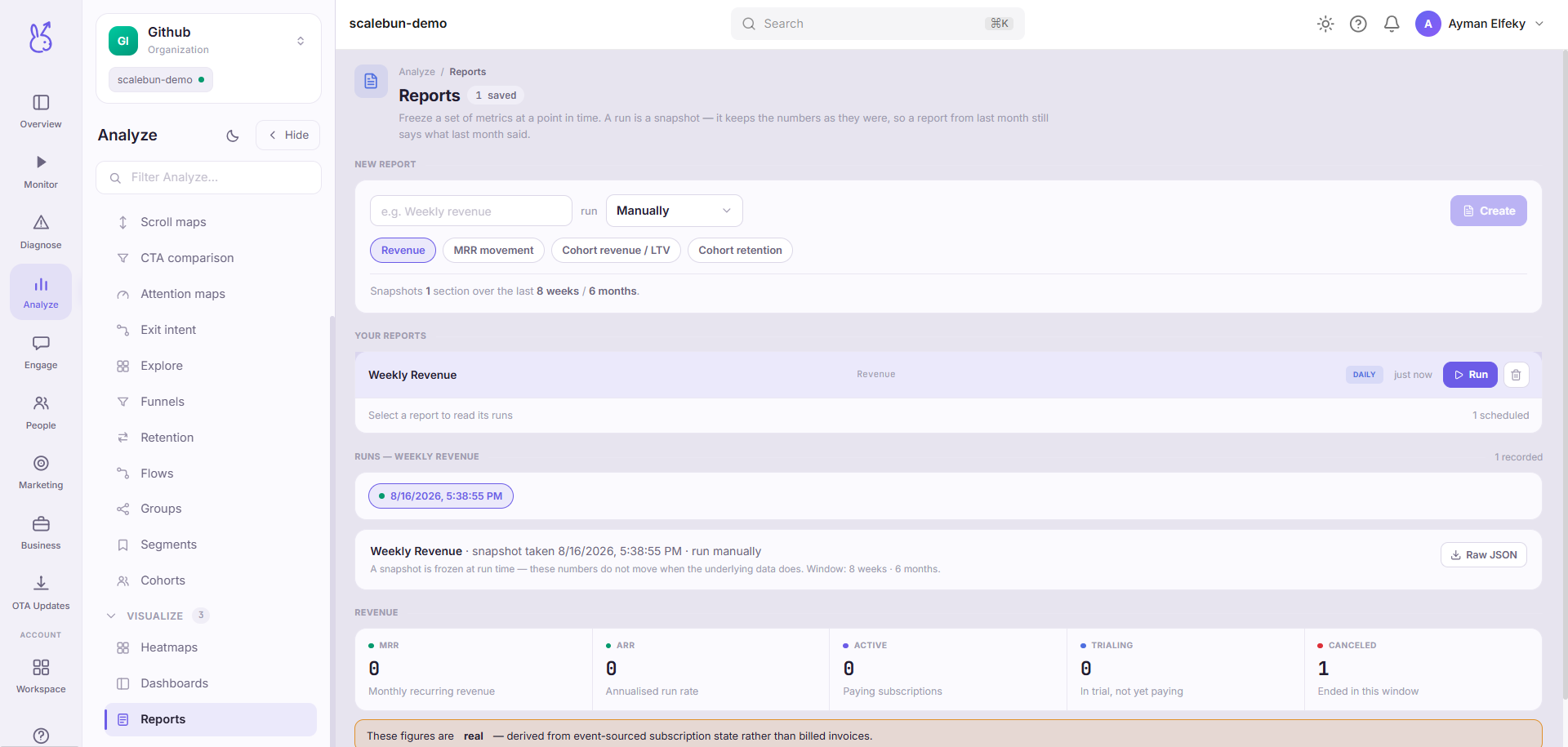Open Heatmaps under Visualize
The height and width of the screenshot is (747, 1568).
(x=211, y=647)
